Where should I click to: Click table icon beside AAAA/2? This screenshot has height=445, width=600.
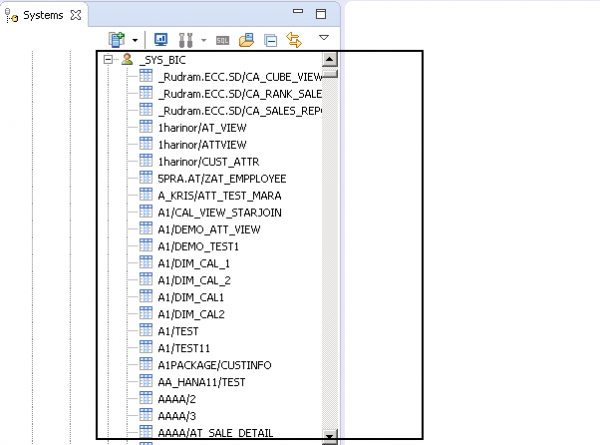(146, 398)
